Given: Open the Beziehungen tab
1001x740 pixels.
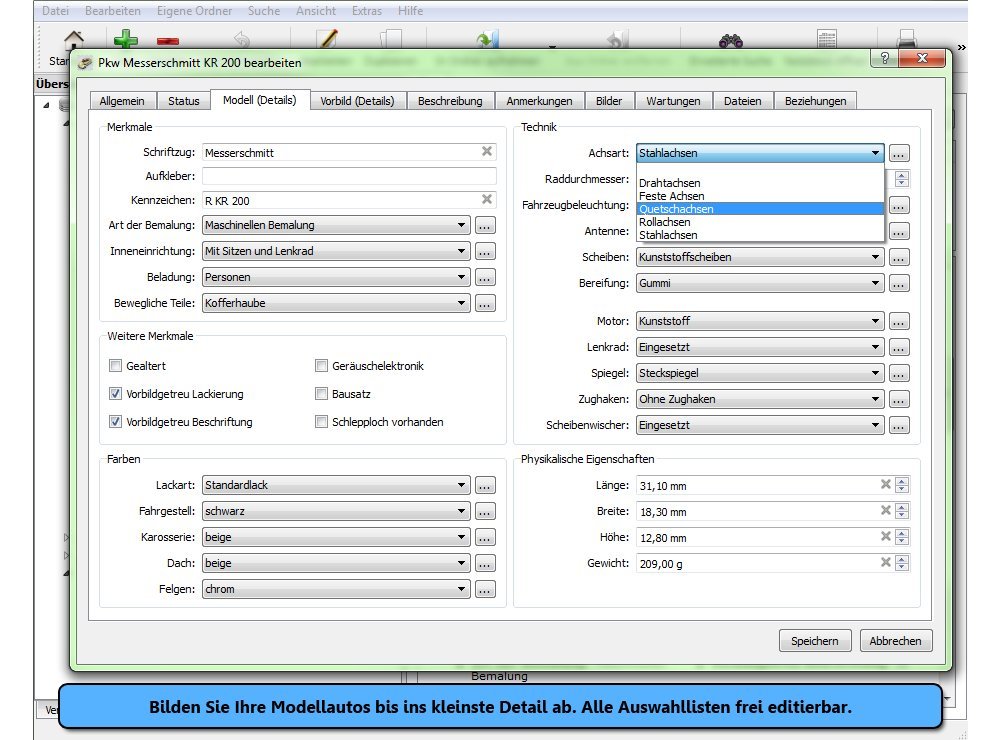Looking at the screenshot, I should pos(816,101).
